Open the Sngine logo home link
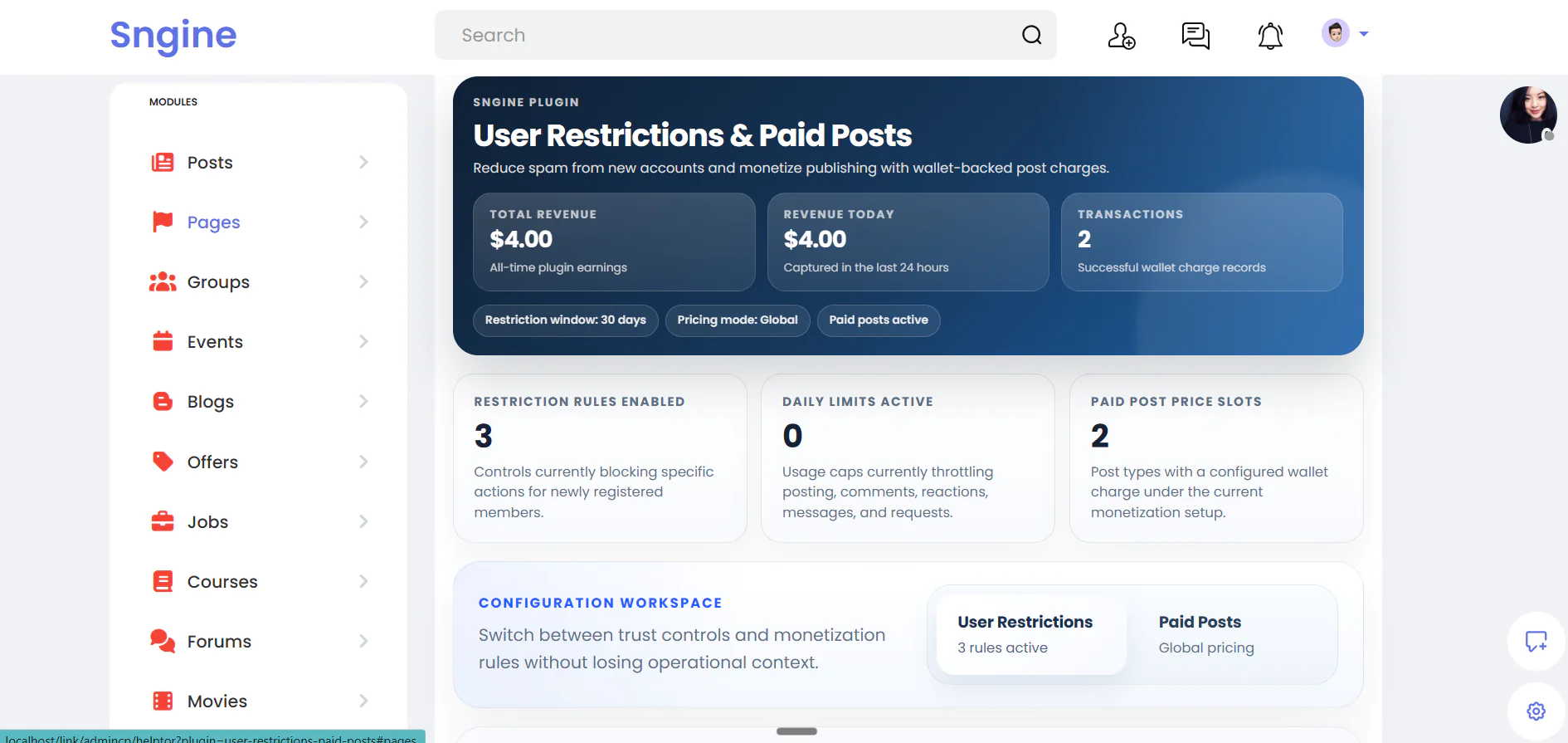This screenshot has height=743, width=1568. pos(173,36)
